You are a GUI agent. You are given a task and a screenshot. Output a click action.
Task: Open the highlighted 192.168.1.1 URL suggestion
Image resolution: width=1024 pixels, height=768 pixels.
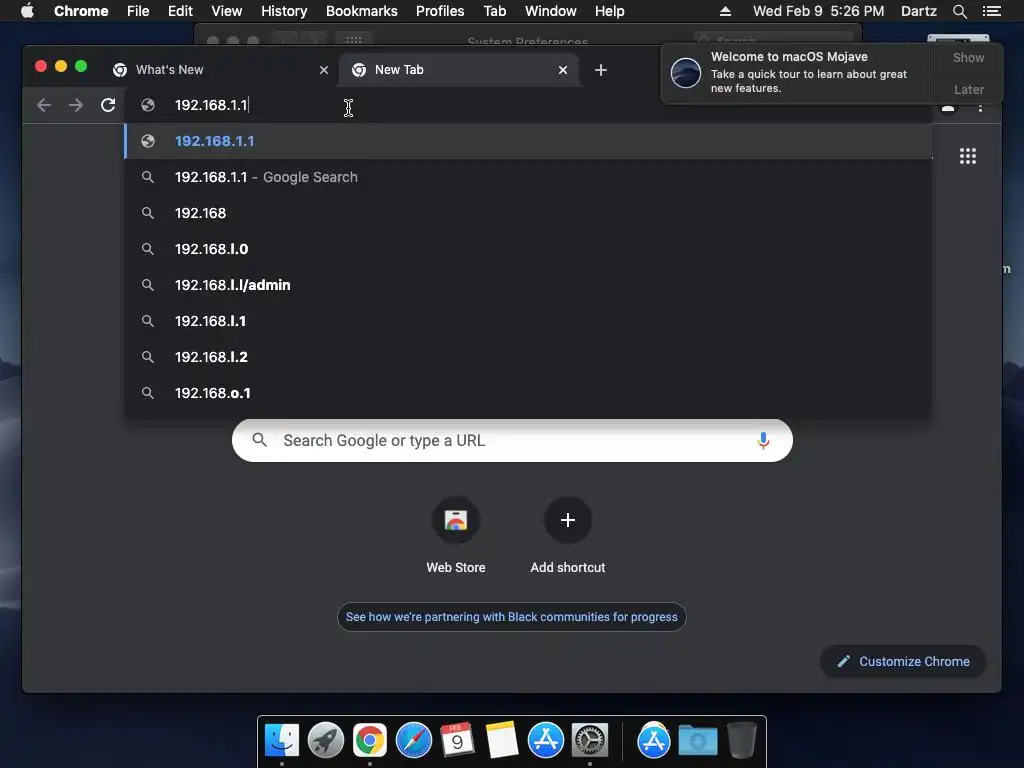point(528,141)
